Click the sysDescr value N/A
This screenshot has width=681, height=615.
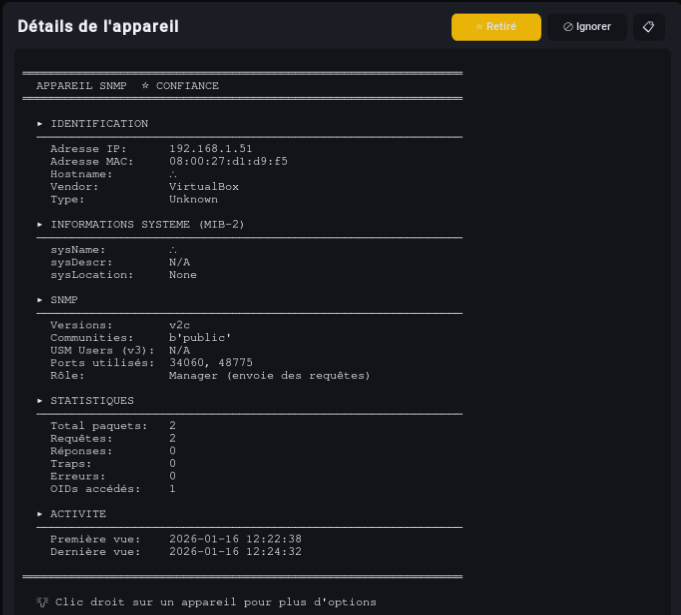point(179,262)
